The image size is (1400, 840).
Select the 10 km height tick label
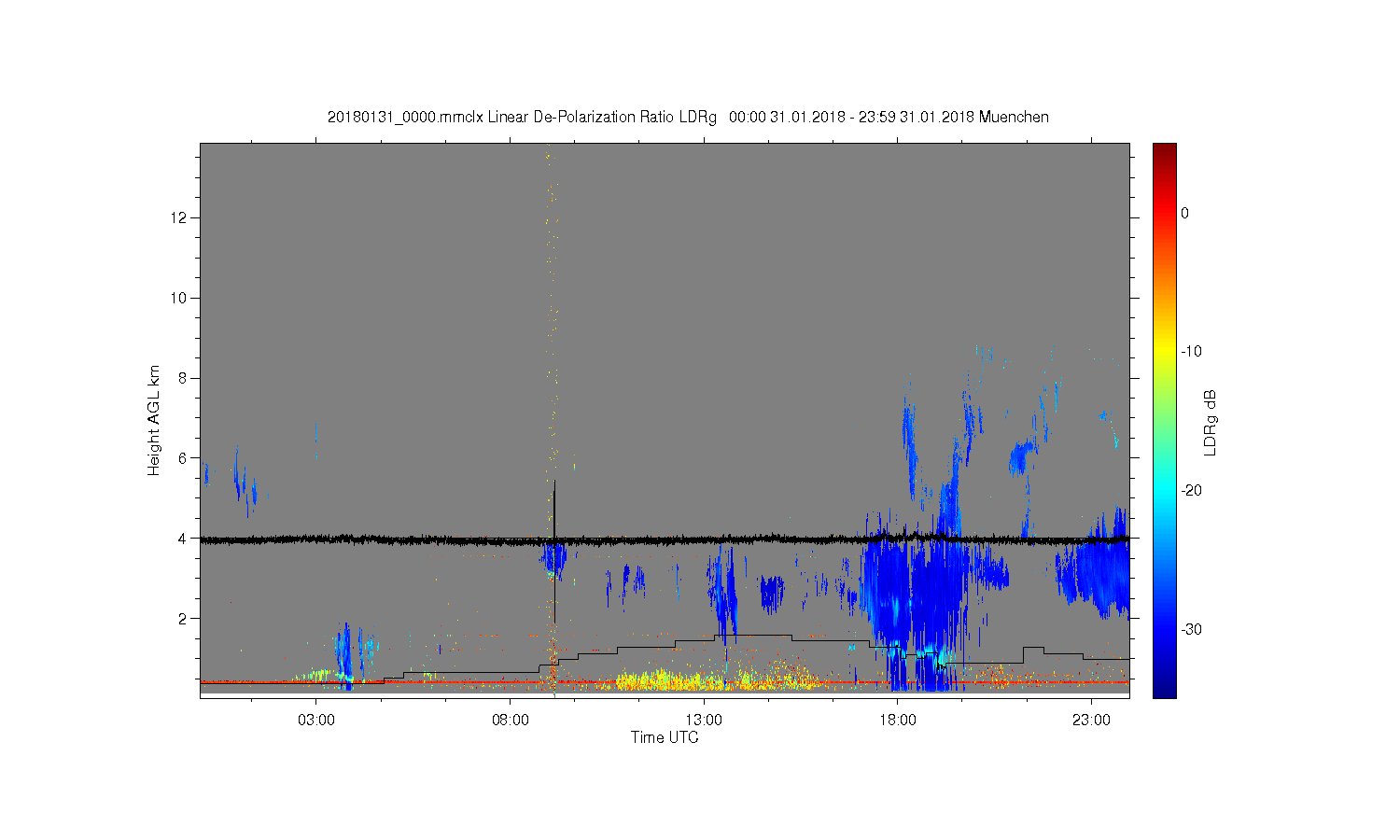(x=179, y=298)
